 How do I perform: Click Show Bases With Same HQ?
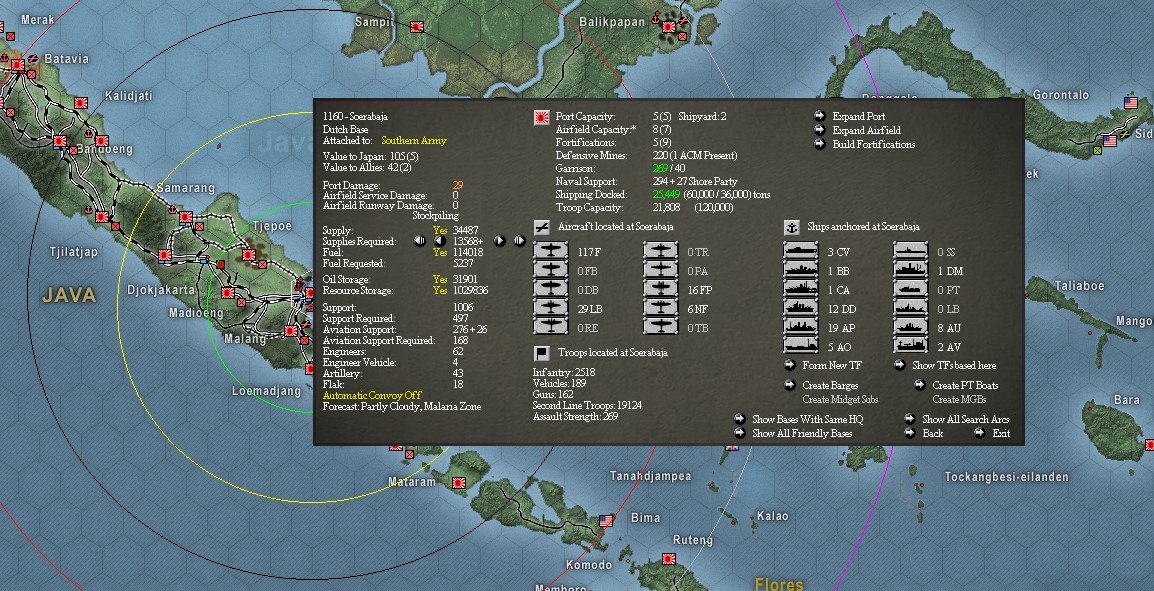[807, 420]
